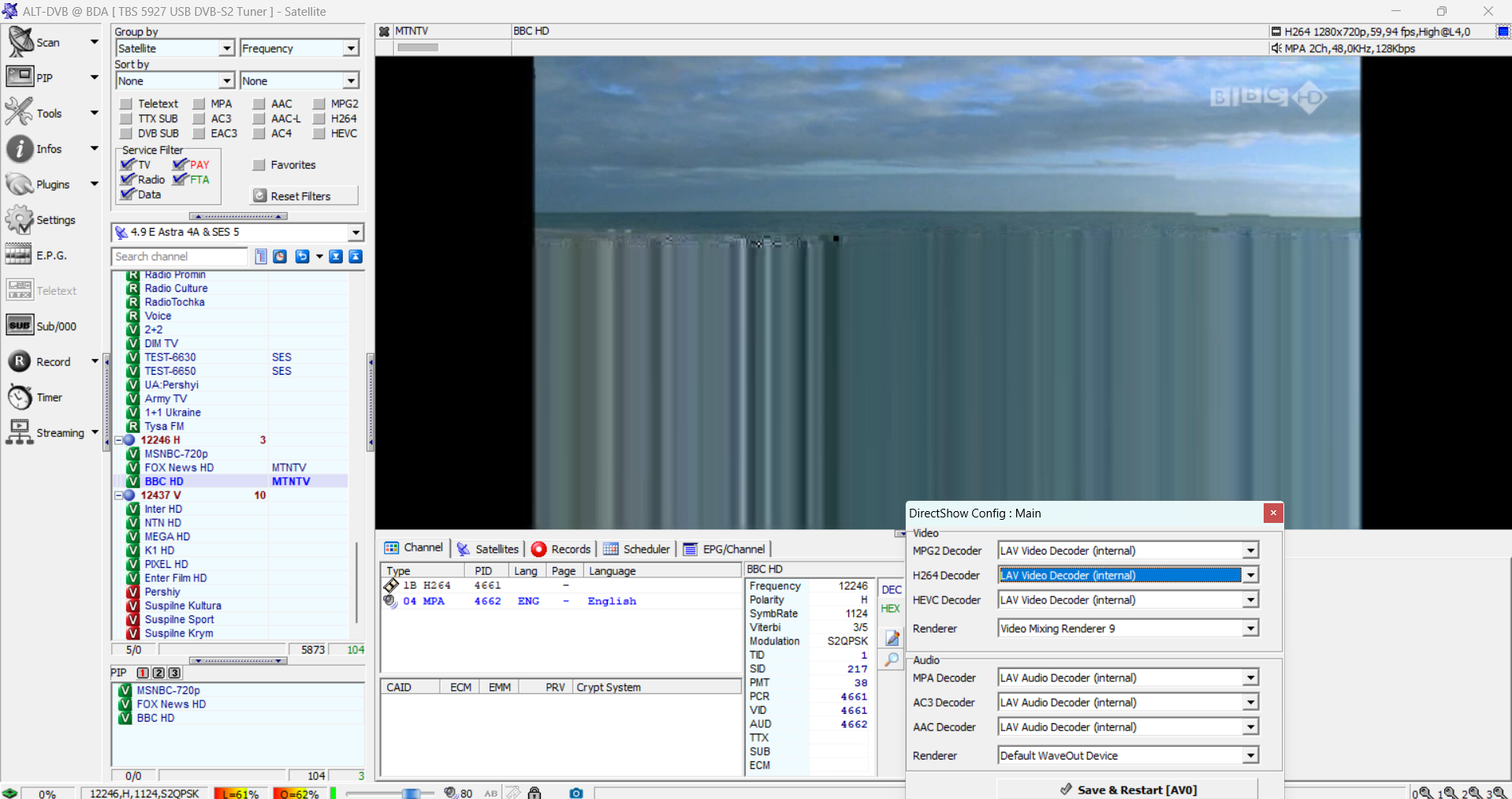Click the blue monitor icon at top right
1512x799 pixels.
(x=1503, y=32)
